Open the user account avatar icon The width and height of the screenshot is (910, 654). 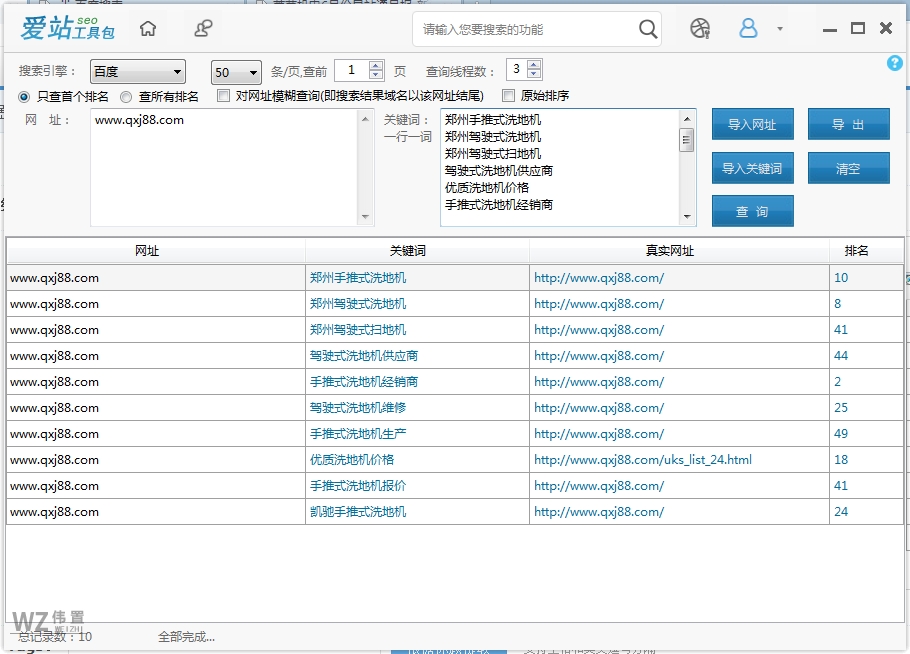(748, 29)
